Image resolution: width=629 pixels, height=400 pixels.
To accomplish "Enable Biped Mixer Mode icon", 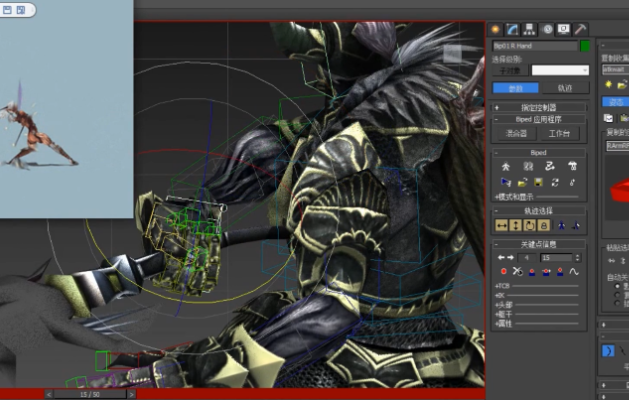I will point(572,166).
